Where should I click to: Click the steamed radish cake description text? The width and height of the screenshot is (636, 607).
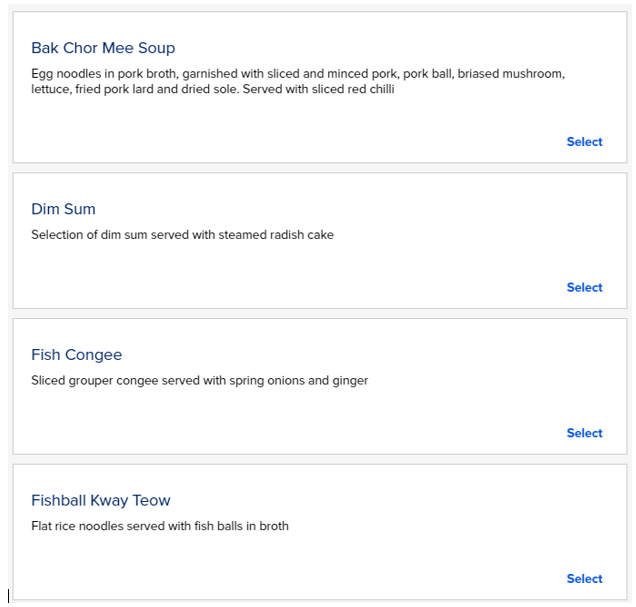[182, 235]
